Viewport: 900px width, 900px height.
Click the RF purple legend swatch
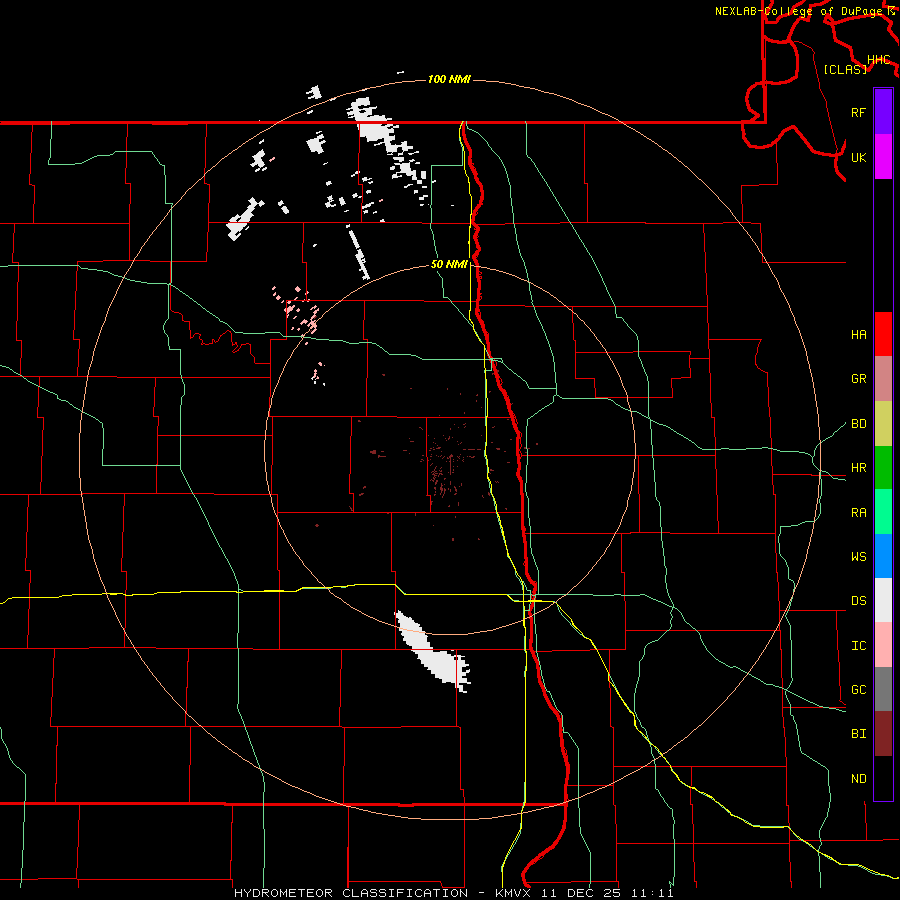[x=883, y=112]
